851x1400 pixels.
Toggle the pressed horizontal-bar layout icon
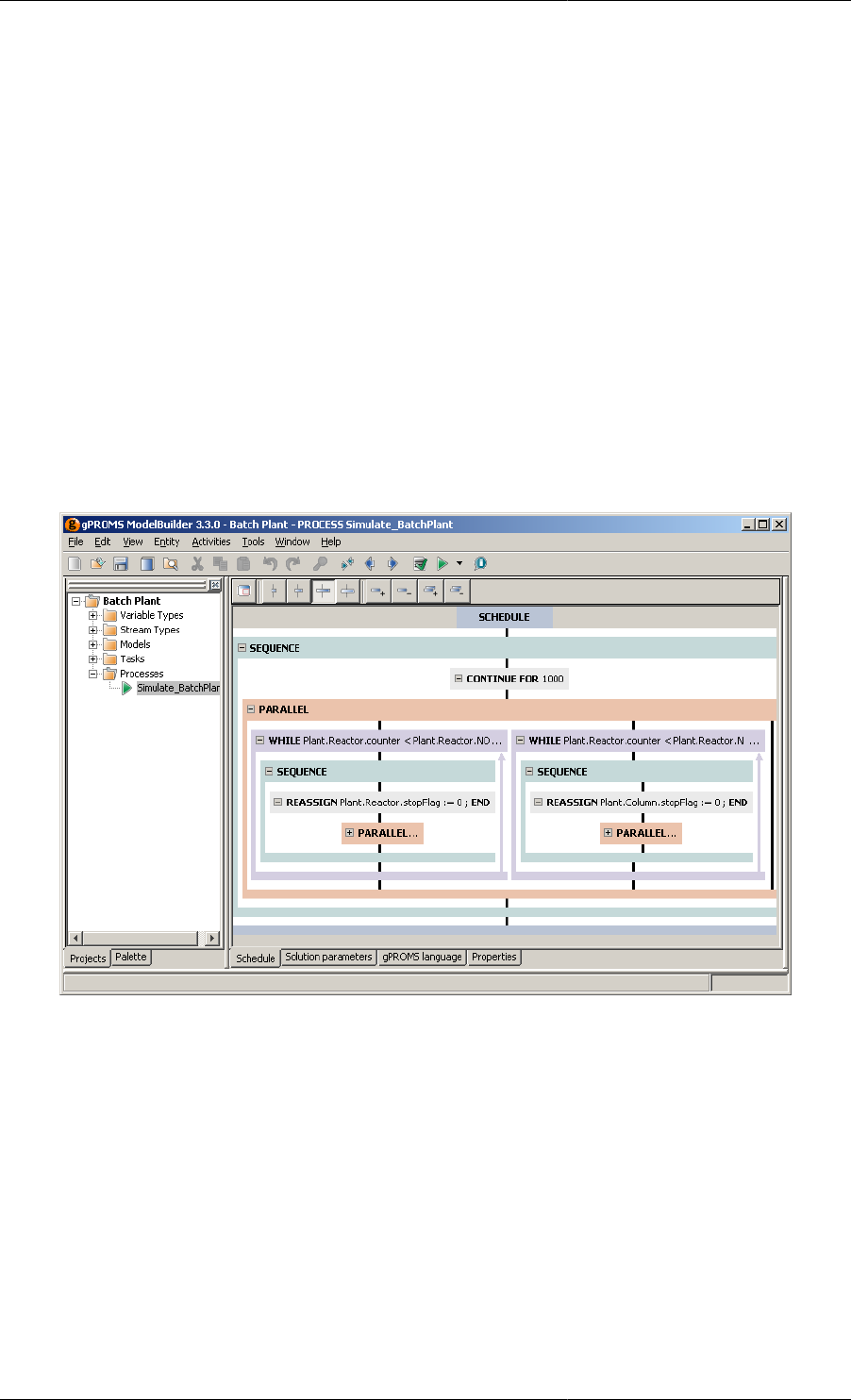click(x=323, y=592)
